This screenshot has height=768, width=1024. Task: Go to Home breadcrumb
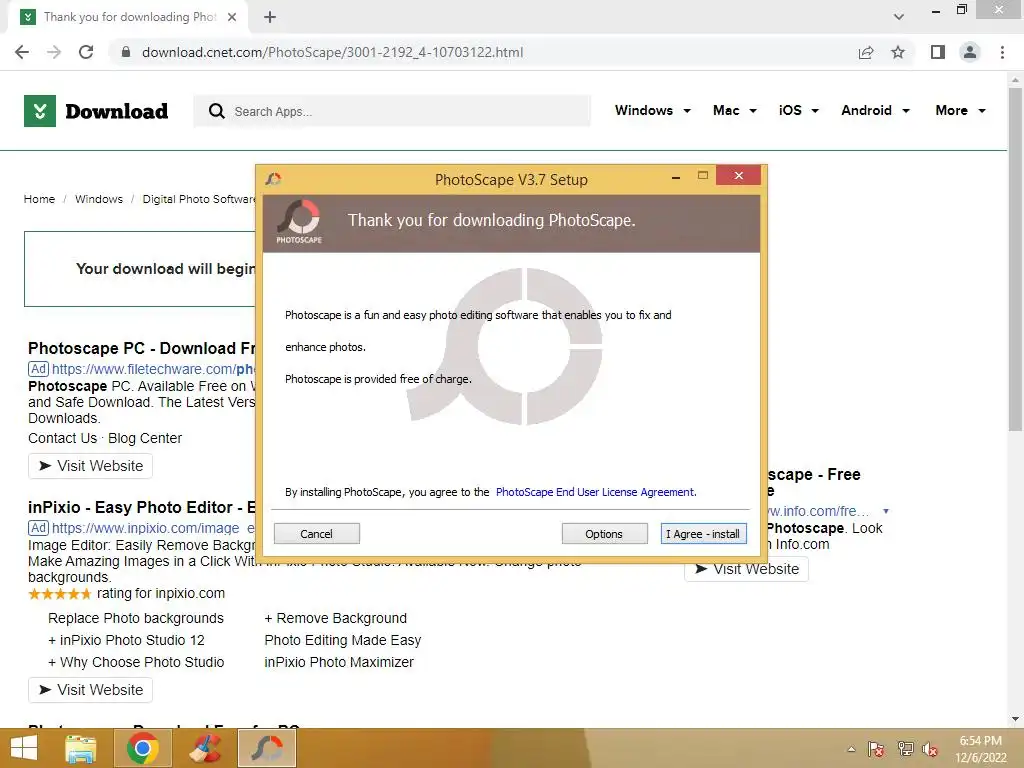pos(39,199)
